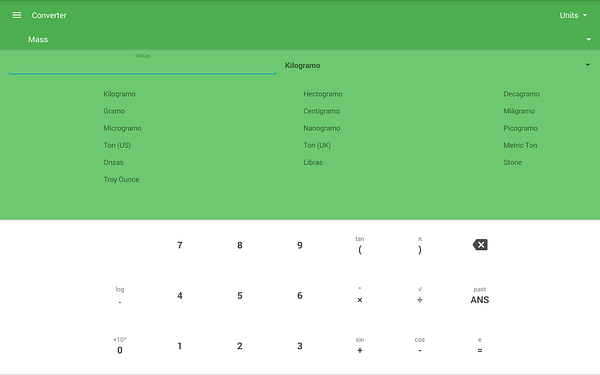Screen dimensions: 600x375
Task: Select Centigramo in the results list
Action: point(321,111)
